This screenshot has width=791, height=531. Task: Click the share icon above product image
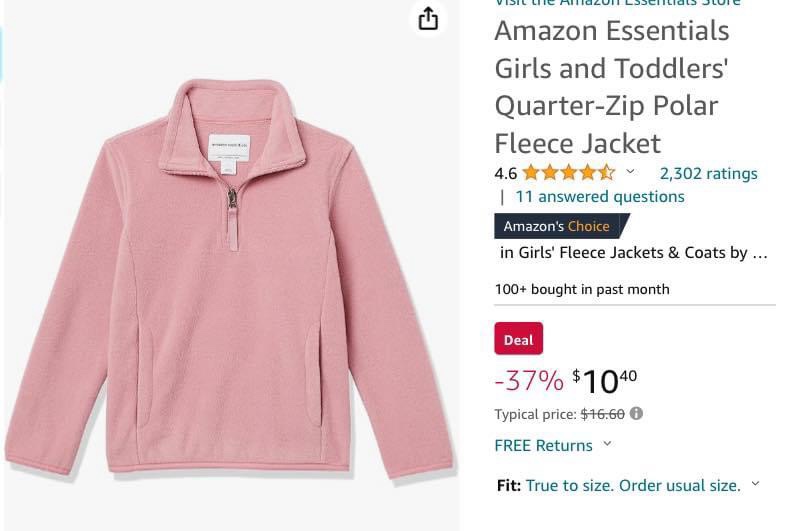pyautogui.click(x=428, y=19)
